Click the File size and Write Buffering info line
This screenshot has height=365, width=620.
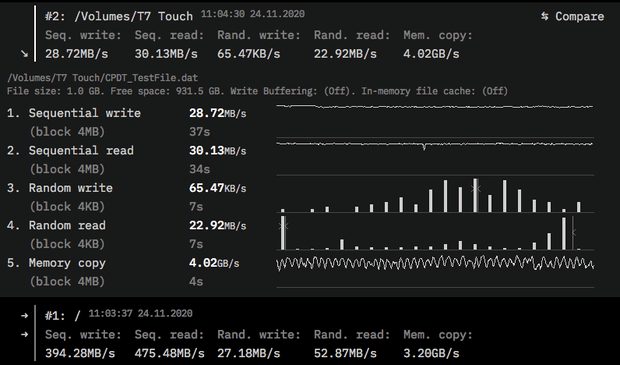coord(257,91)
